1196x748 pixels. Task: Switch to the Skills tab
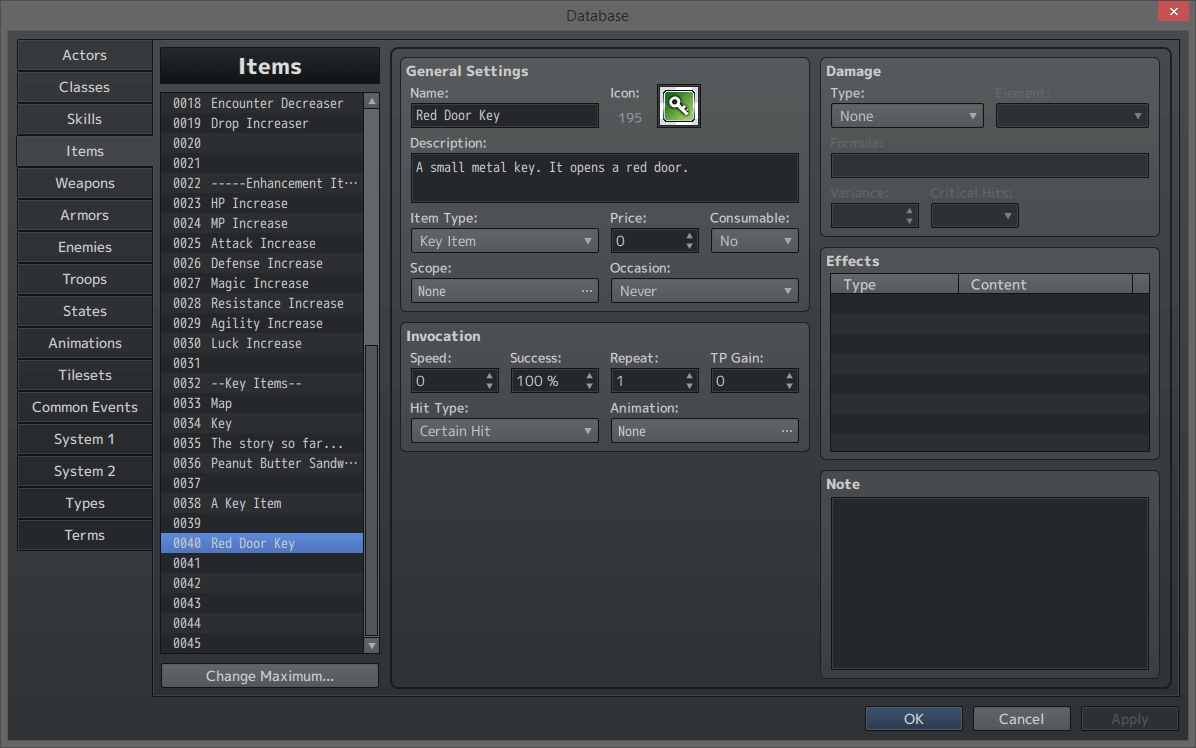point(85,119)
